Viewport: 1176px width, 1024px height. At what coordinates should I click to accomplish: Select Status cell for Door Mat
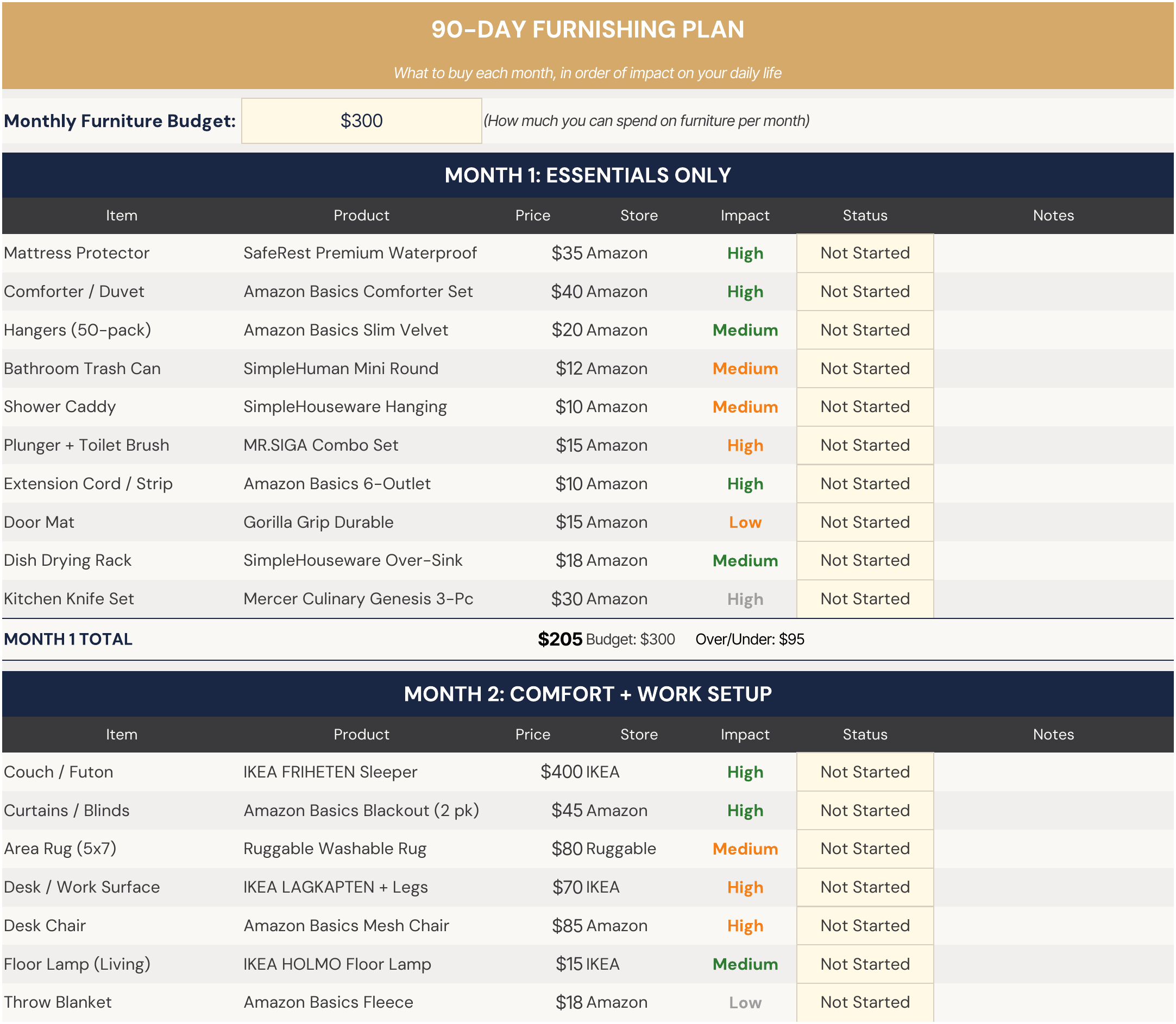(865, 522)
